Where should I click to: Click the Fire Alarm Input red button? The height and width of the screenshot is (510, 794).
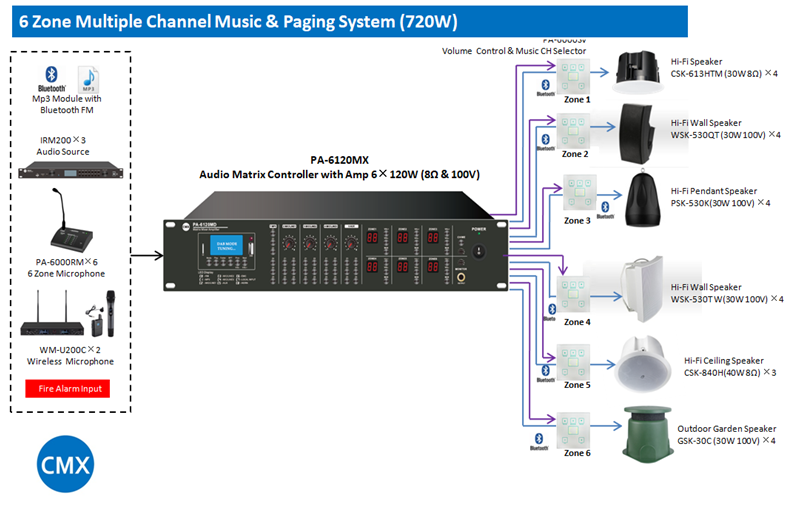click(x=67, y=388)
